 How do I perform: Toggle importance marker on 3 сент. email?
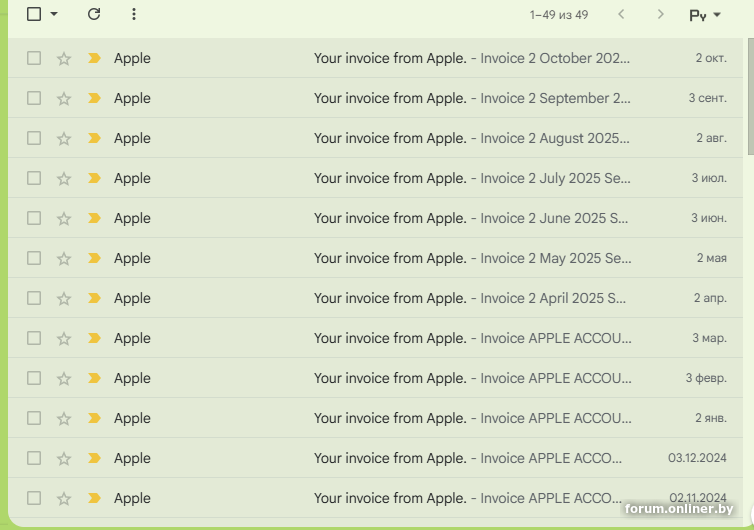pos(94,98)
